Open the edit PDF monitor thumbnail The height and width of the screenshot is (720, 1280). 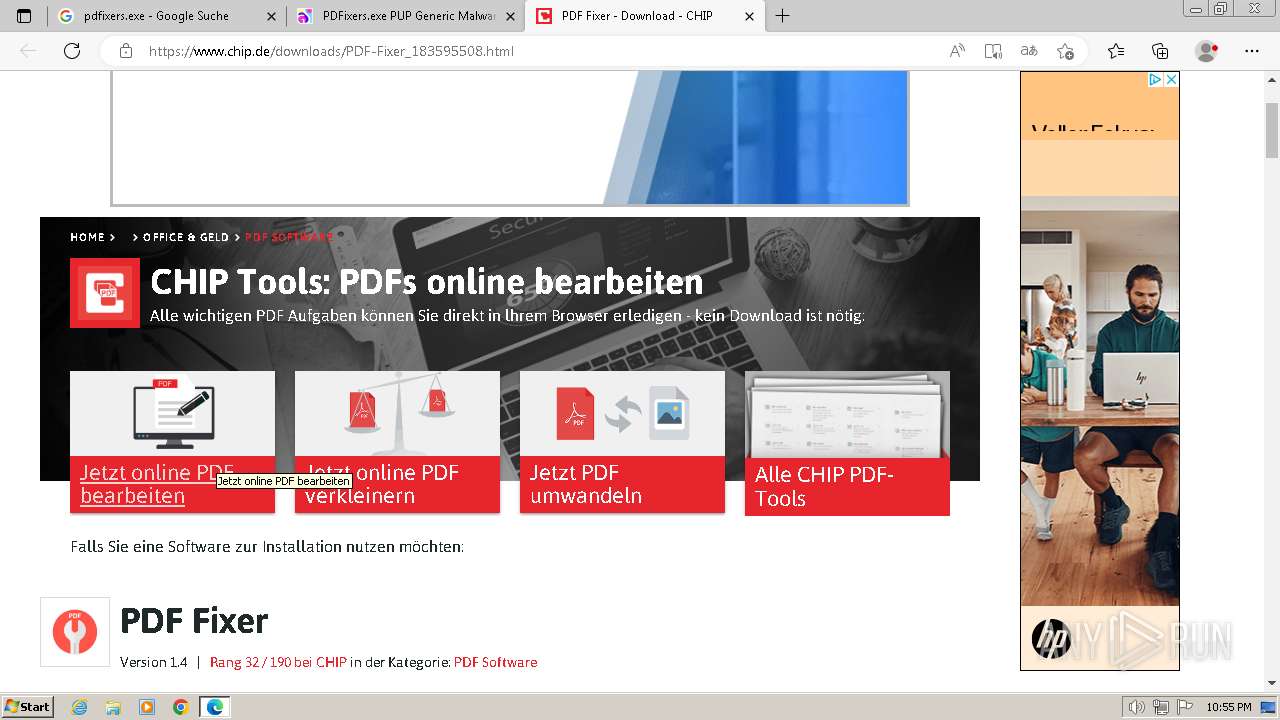(172, 414)
